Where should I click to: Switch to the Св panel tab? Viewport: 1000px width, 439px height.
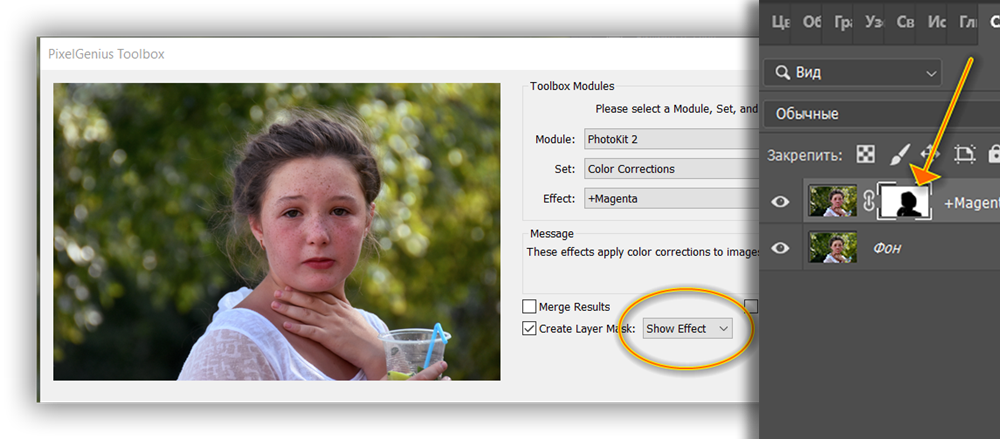906,22
